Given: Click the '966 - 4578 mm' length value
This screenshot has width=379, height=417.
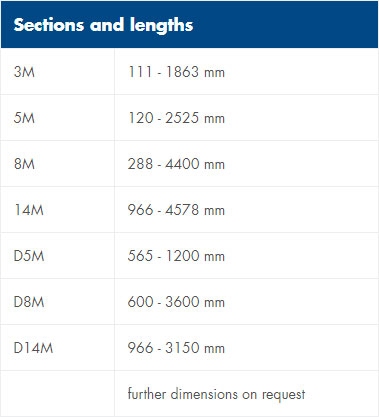Looking at the screenshot, I should pos(176,210).
